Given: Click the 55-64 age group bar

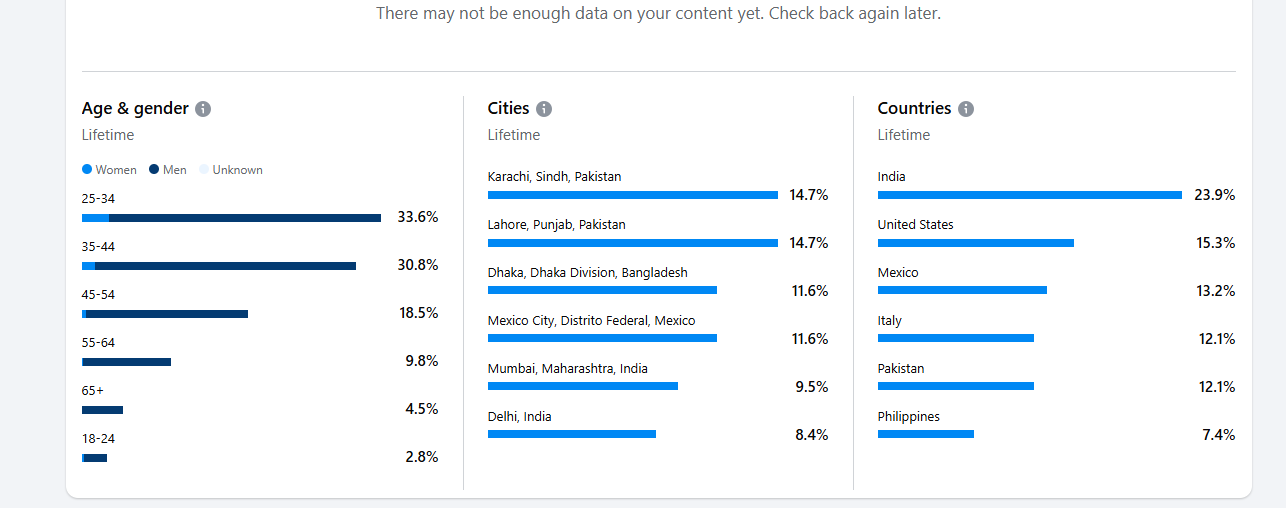Looking at the screenshot, I should coord(126,362).
